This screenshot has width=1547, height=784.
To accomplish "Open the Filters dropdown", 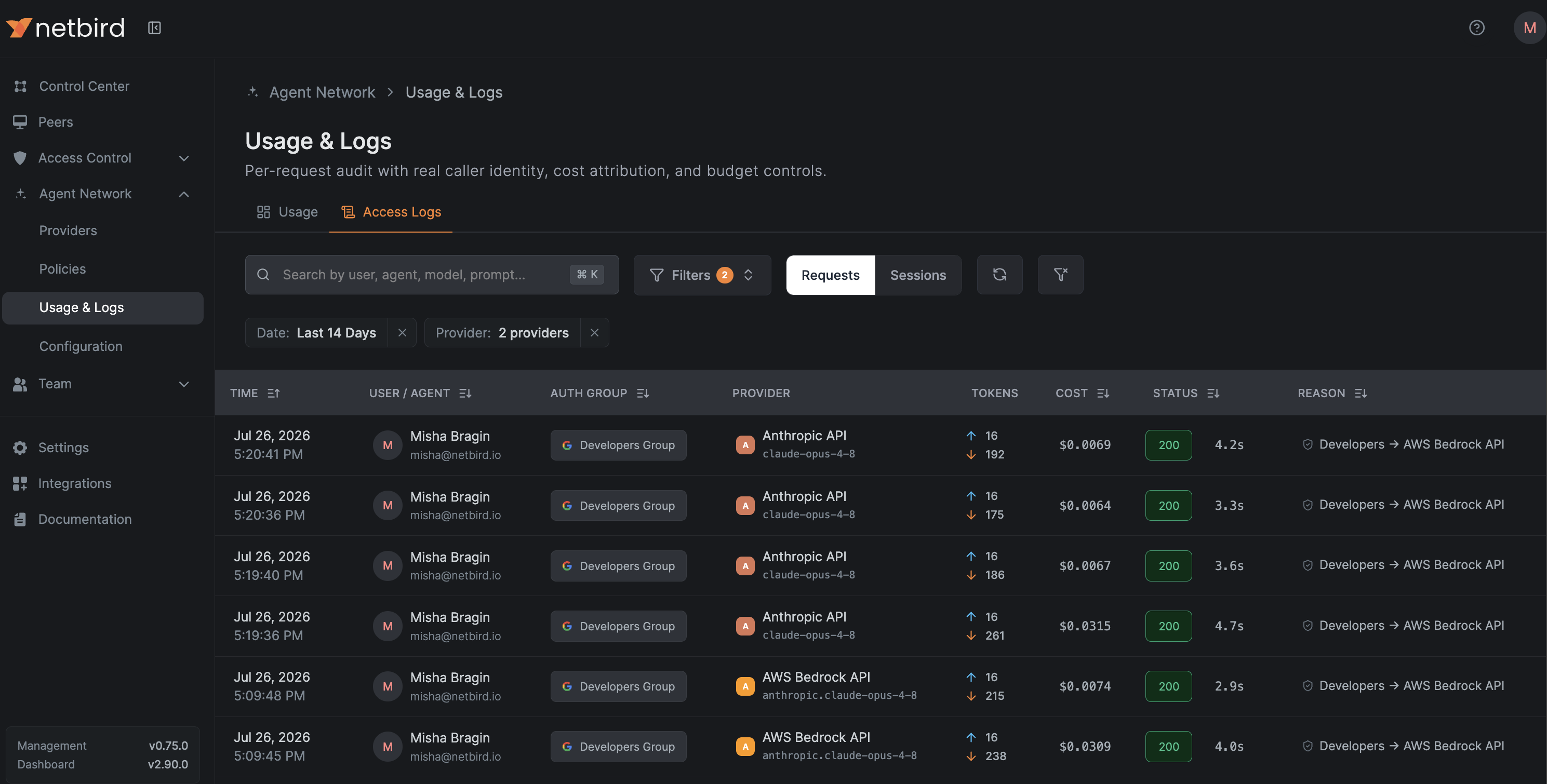I will (x=702, y=274).
